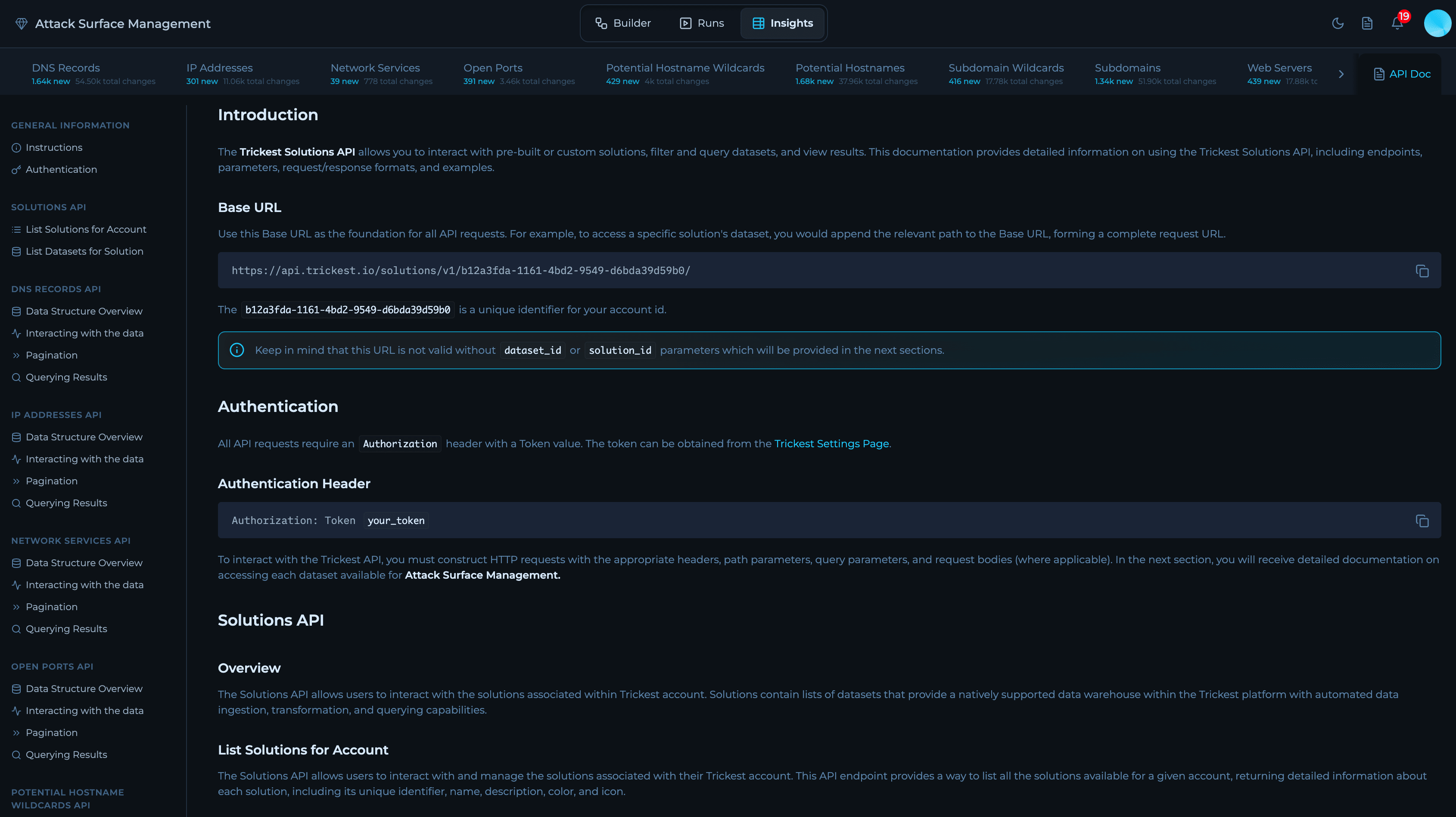Toggle dark mode with the moon icon
The height and width of the screenshot is (817, 1456).
click(1337, 23)
